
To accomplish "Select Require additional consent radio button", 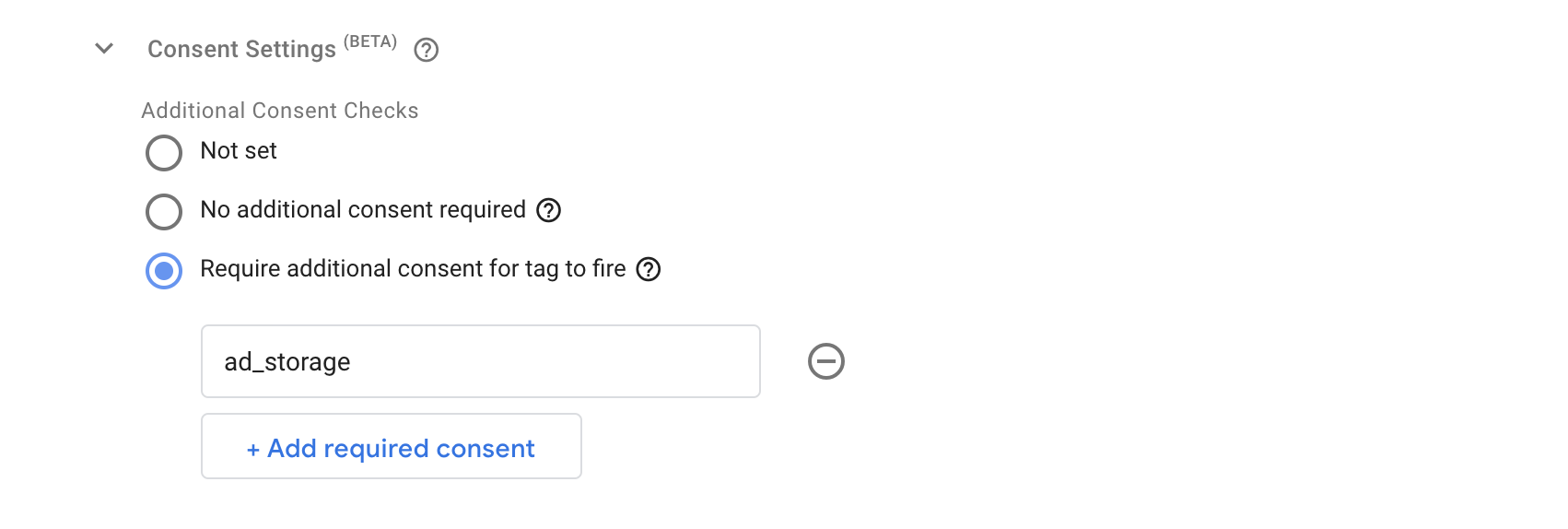I will click(x=164, y=271).
